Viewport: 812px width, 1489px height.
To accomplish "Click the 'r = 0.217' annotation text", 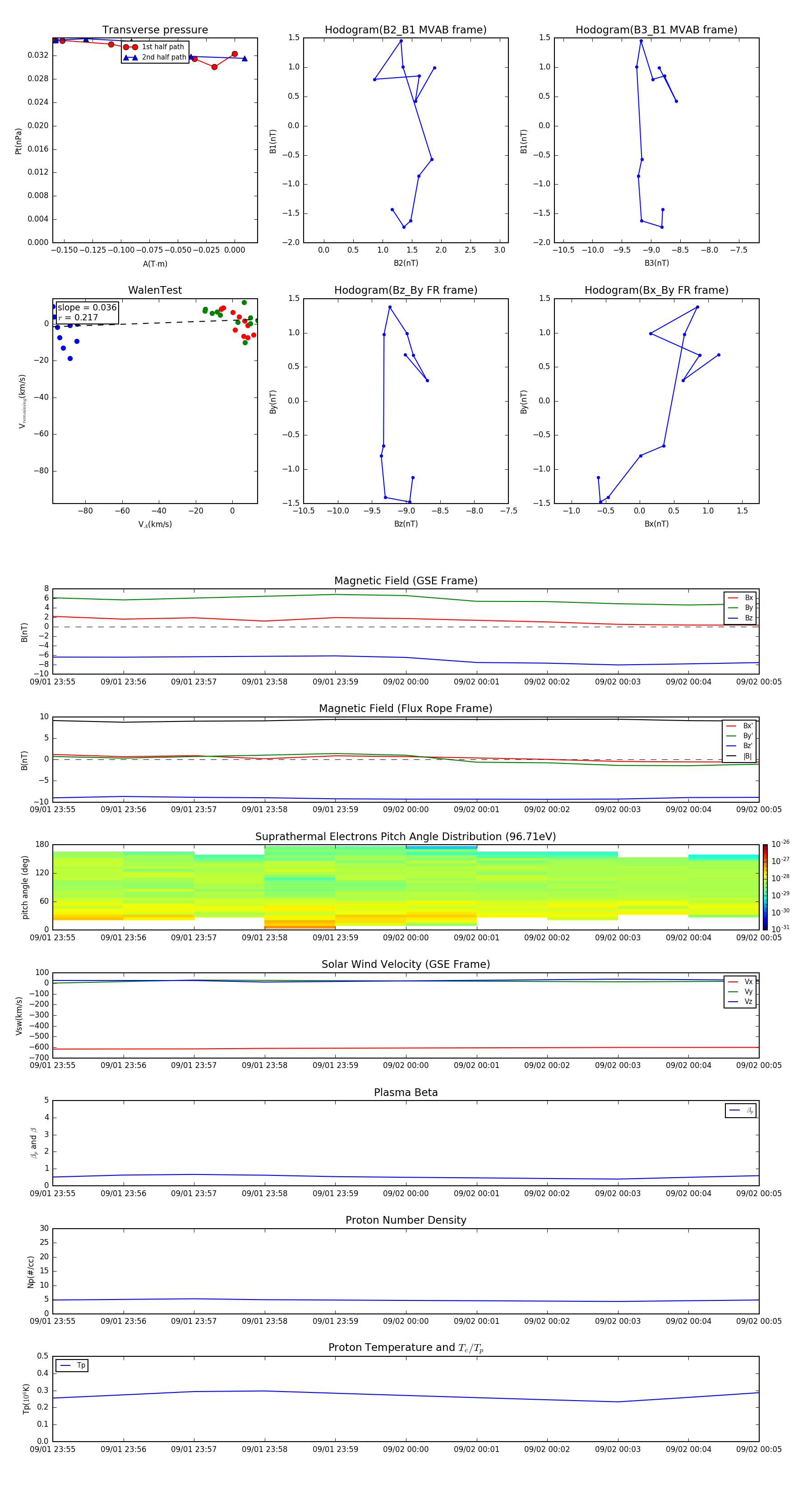I will coord(78,317).
